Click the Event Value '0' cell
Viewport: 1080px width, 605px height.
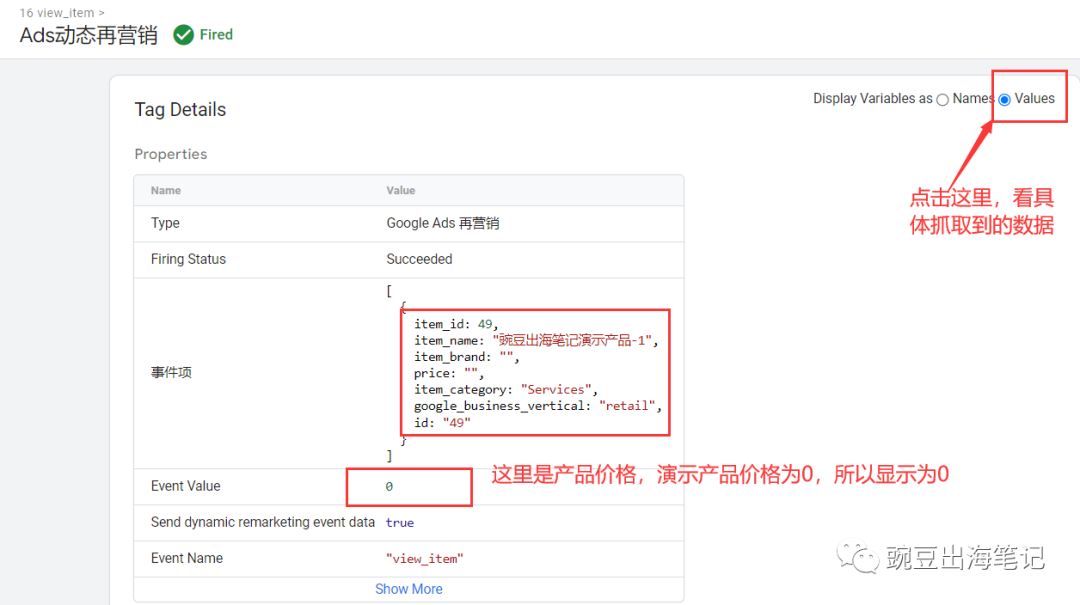click(389, 486)
